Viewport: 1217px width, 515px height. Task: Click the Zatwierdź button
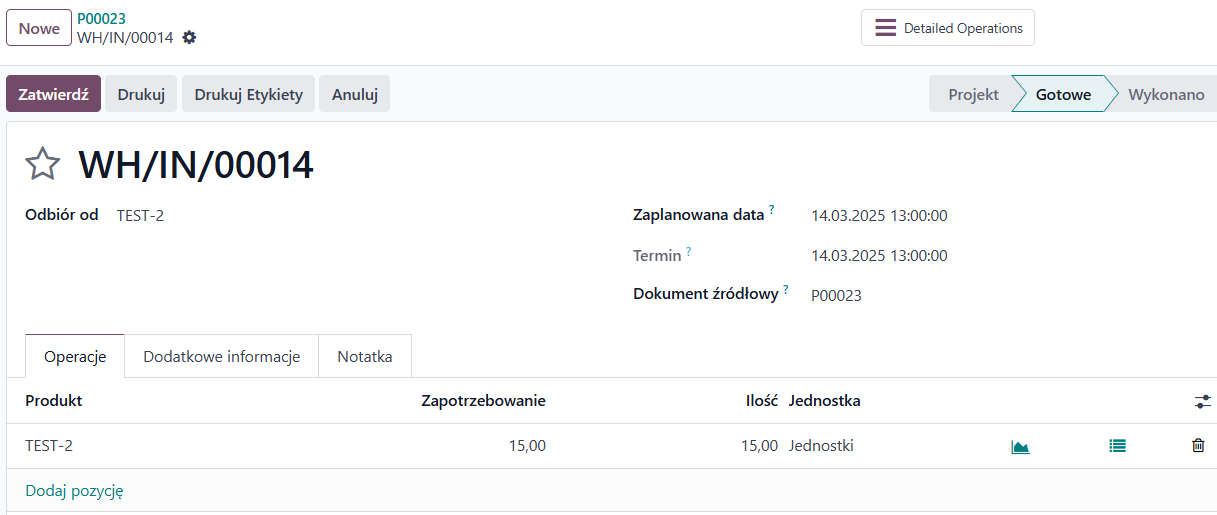(54, 94)
